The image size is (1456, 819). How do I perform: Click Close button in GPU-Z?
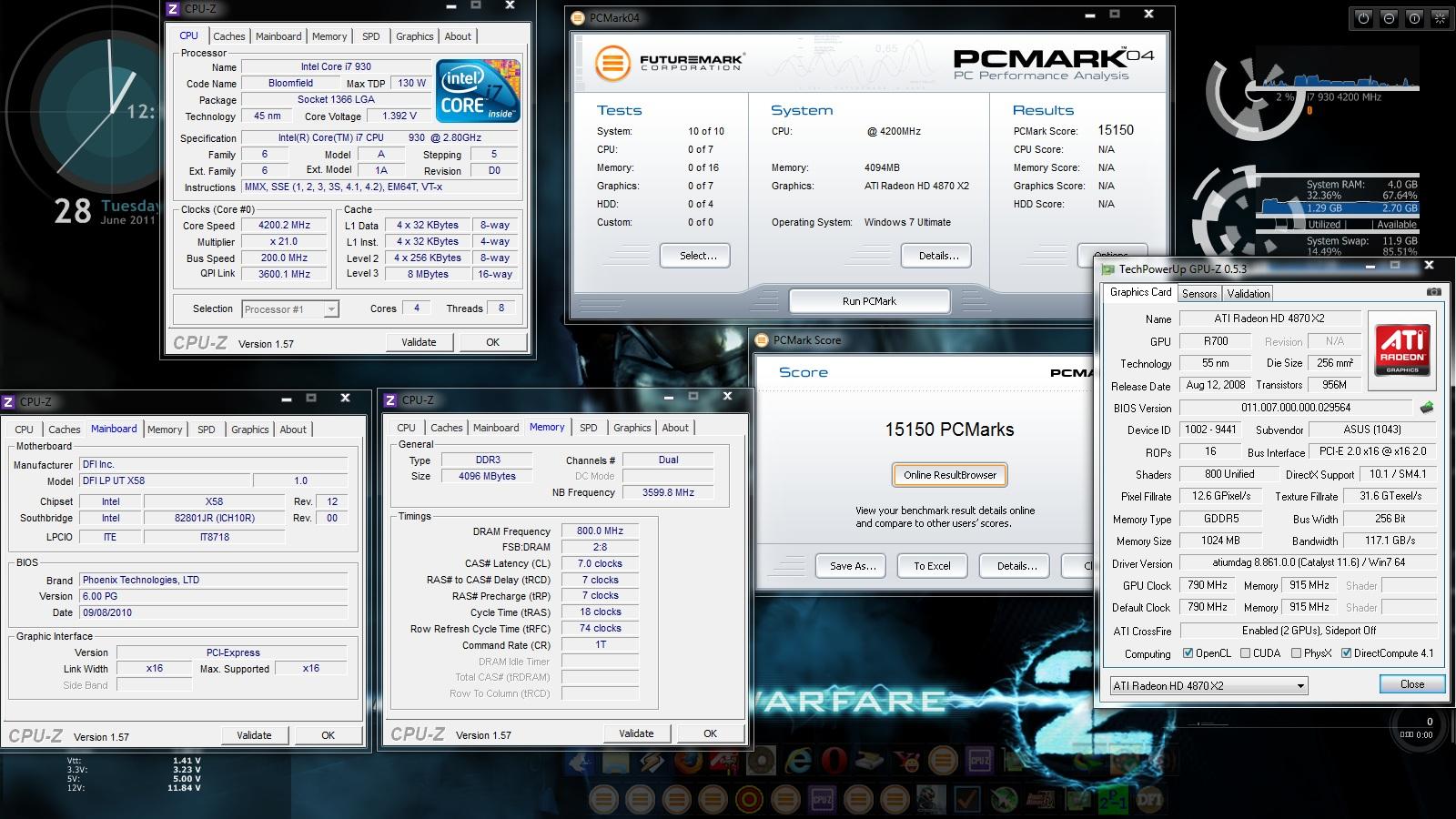coord(1412,684)
